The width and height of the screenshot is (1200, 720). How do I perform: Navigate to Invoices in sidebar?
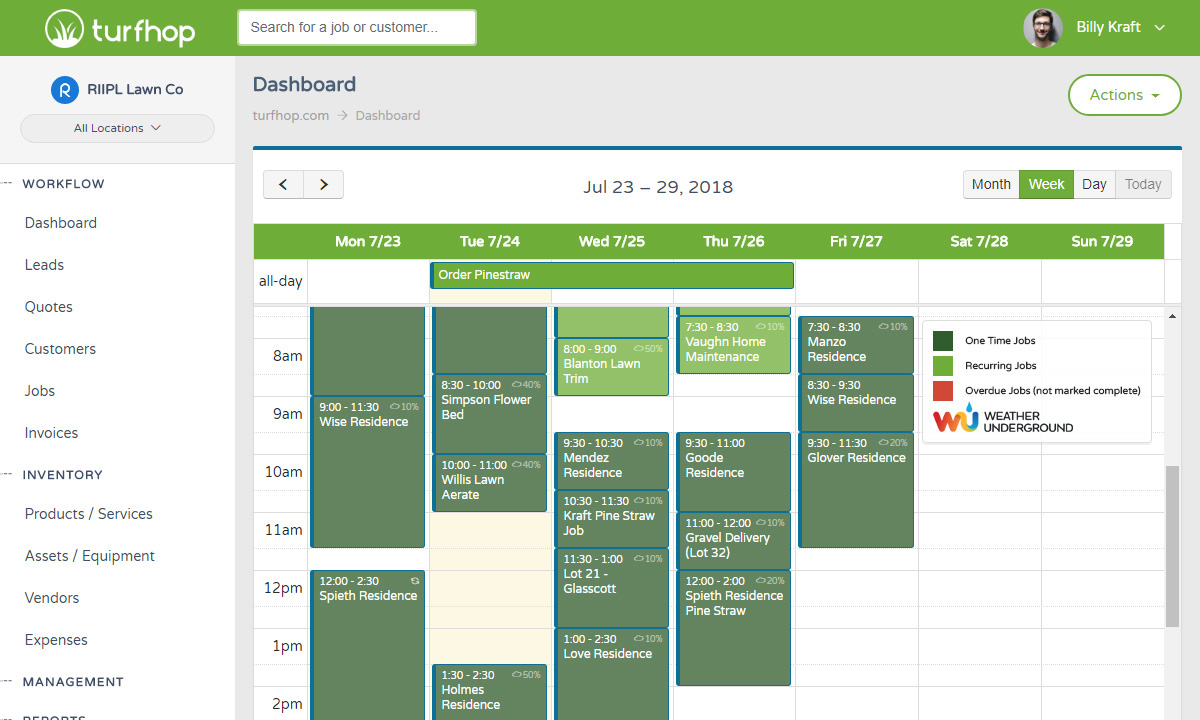pos(51,433)
